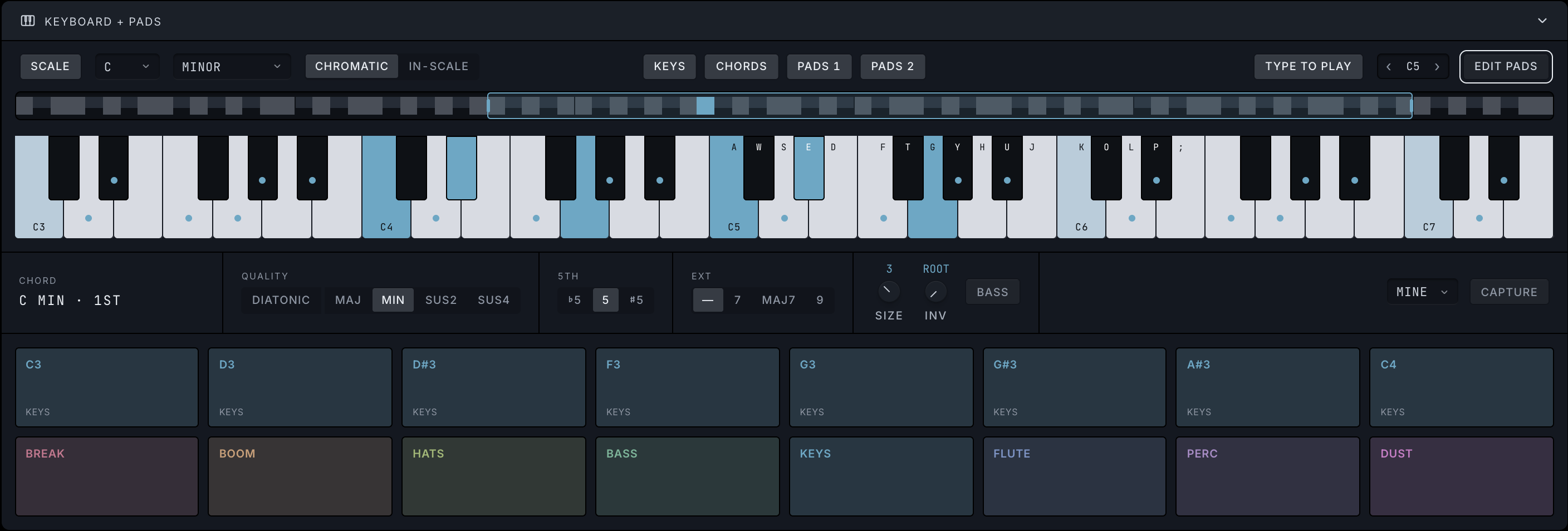Open the MINOR scale type dropdown
The image size is (1568, 531).
coord(231,66)
